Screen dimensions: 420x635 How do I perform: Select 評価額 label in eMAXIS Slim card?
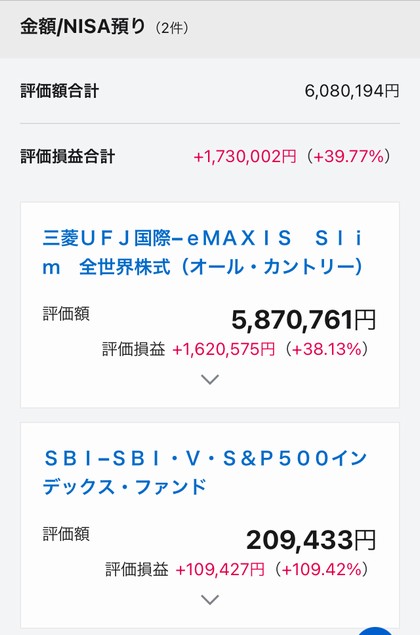(66, 314)
